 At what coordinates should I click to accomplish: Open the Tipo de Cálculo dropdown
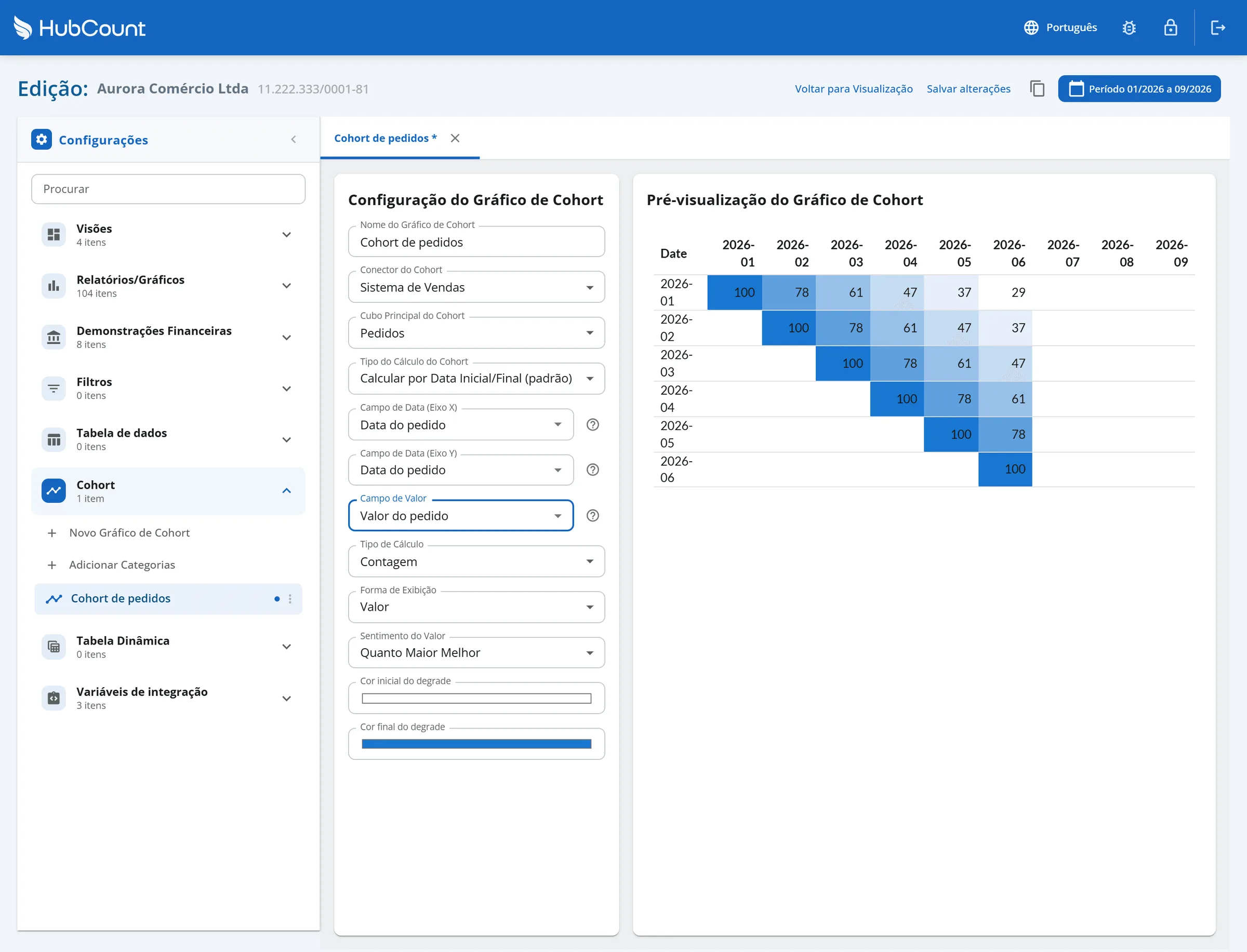(476, 561)
